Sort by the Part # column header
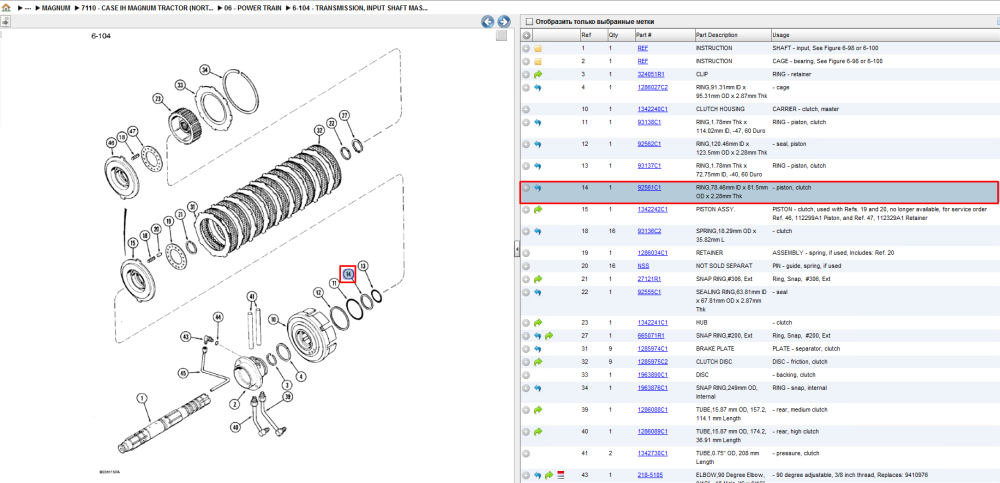Viewport: 1000px width, 483px height. [x=664, y=35]
